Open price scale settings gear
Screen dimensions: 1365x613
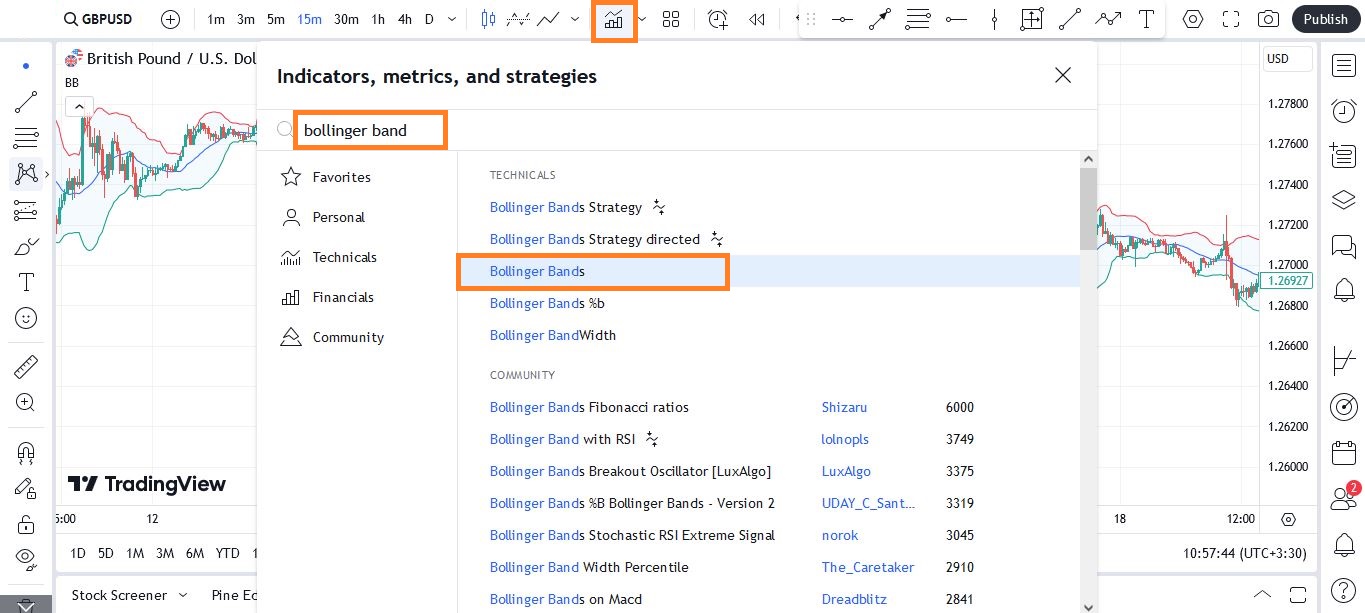[x=1288, y=519]
